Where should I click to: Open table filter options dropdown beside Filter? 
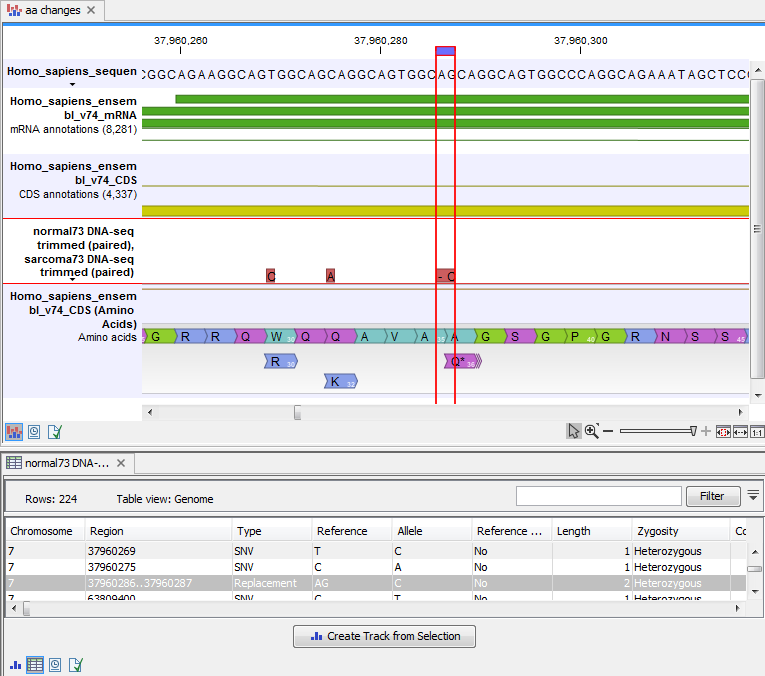[752, 495]
